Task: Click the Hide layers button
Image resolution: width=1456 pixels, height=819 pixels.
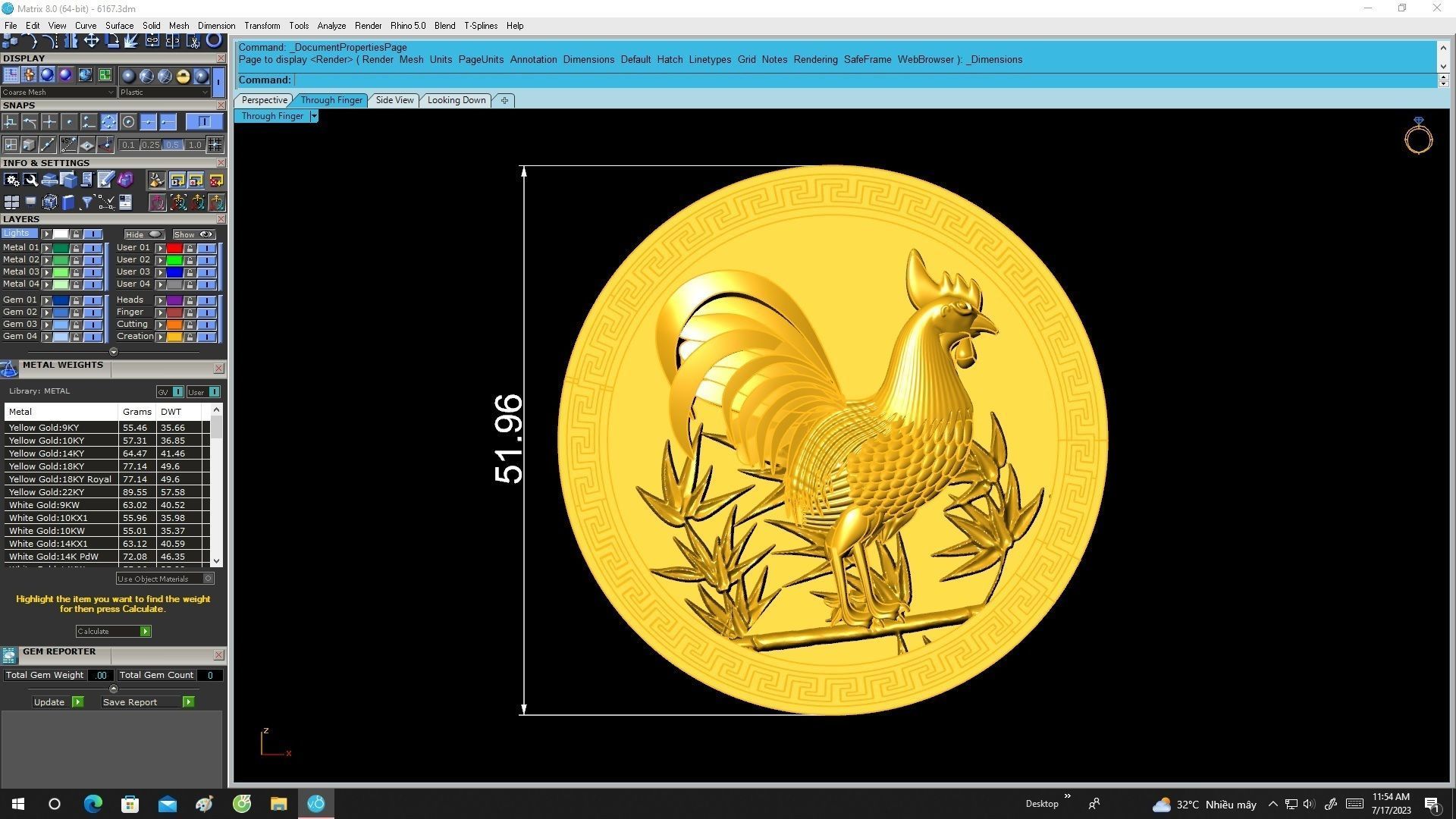Action: tap(144, 234)
